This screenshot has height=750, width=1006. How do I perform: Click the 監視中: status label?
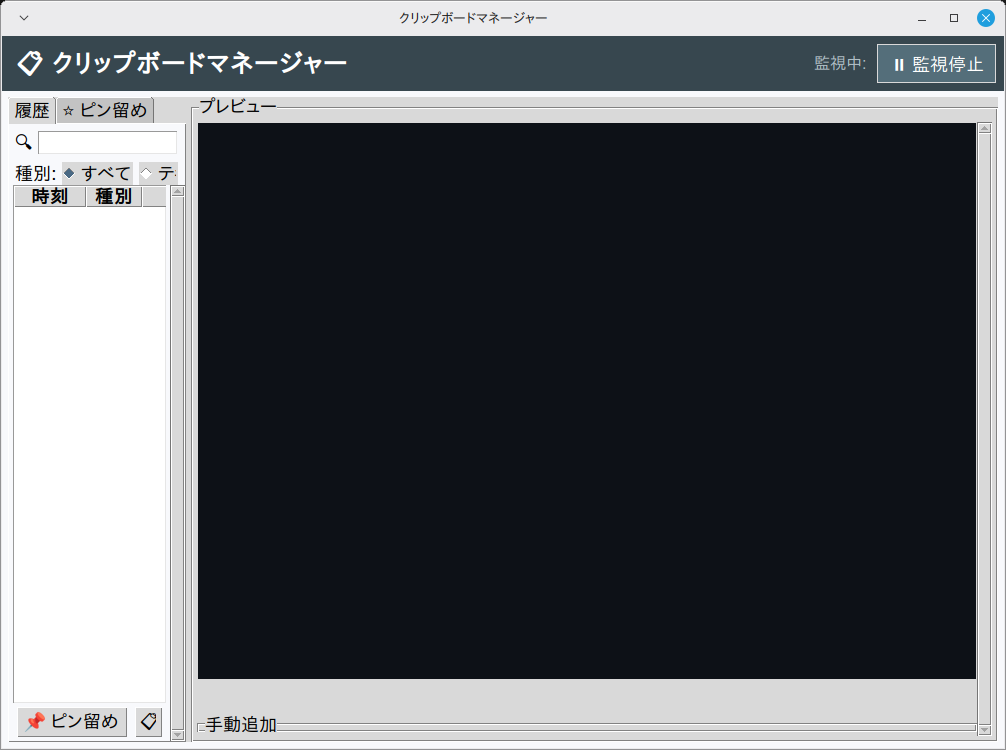[840, 64]
